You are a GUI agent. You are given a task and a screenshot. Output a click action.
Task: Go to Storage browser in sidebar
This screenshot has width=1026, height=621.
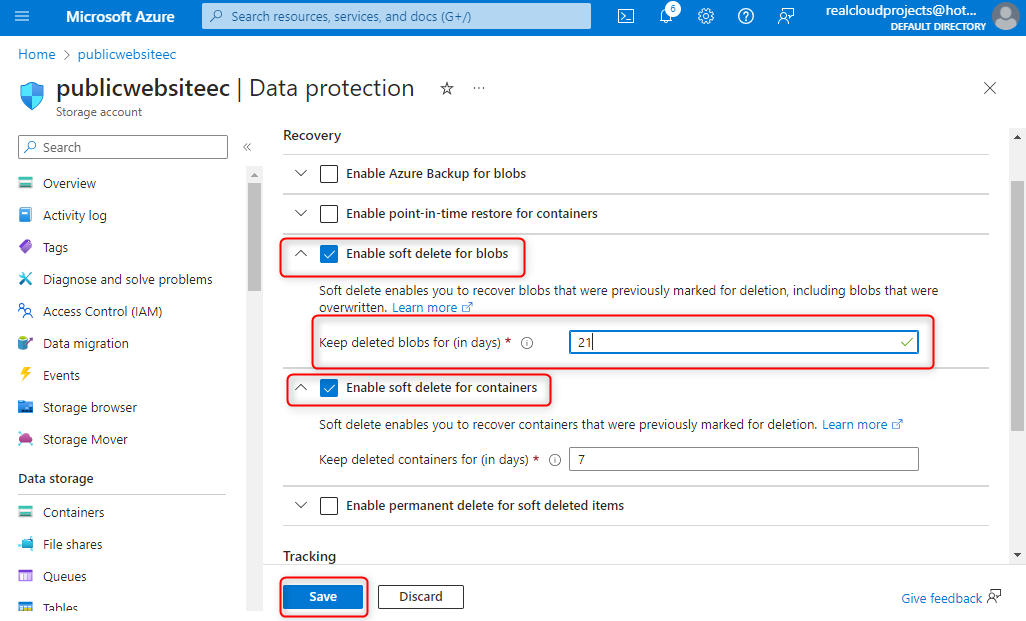[x=90, y=407]
